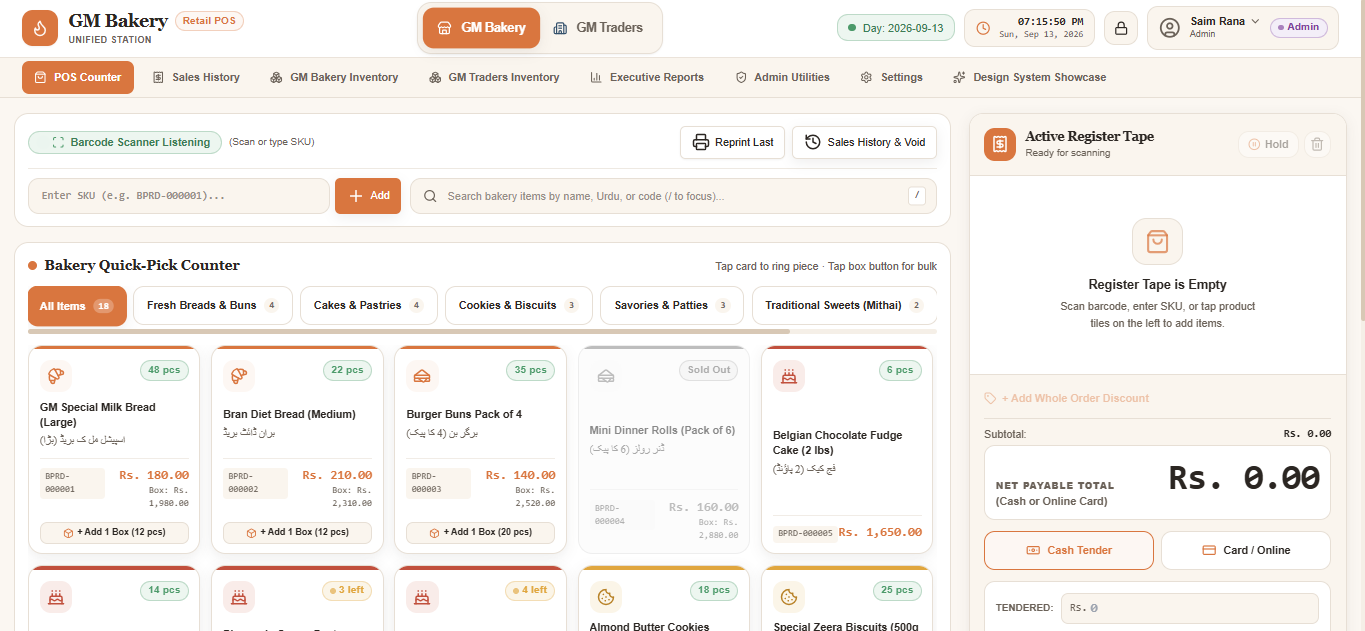Open Sales History & Void
Screen dimensions: 1365x631
click(x=865, y=142)
